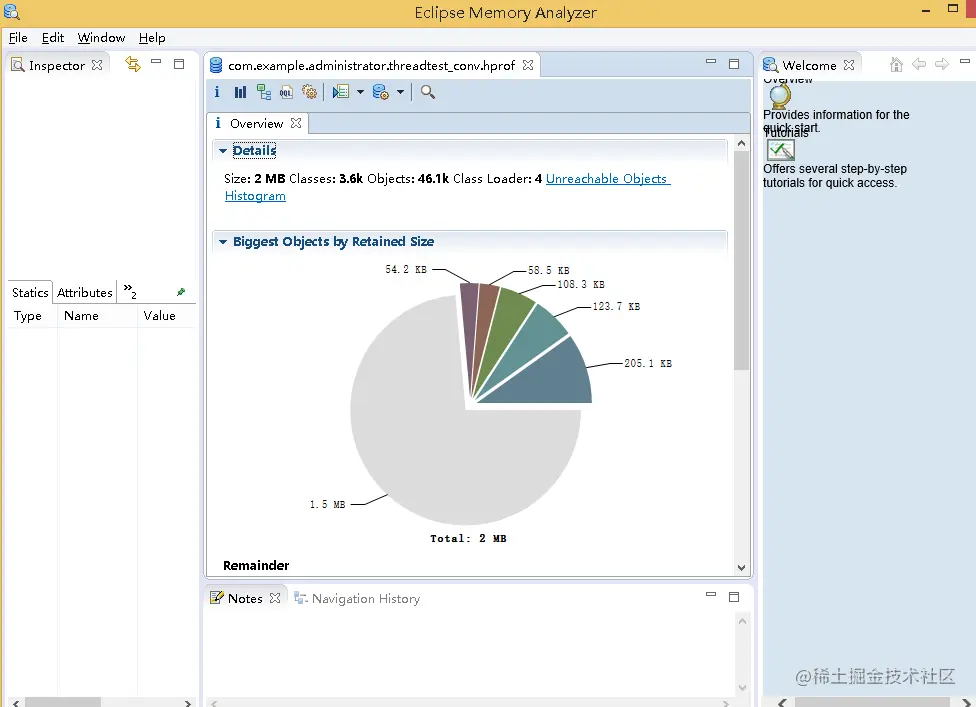Open dropdown next to Query Browser icon
This screenshot has width=976, height=707.
(400, 92)
